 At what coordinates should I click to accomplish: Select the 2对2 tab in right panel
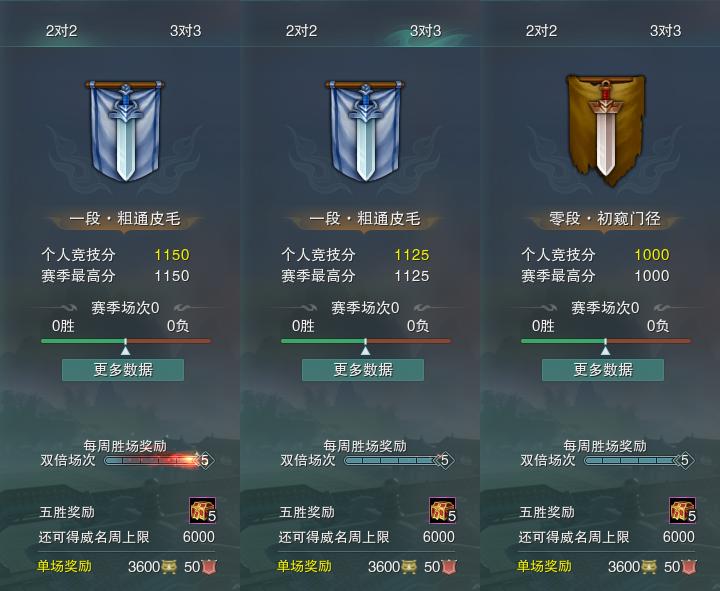[541, 31]
